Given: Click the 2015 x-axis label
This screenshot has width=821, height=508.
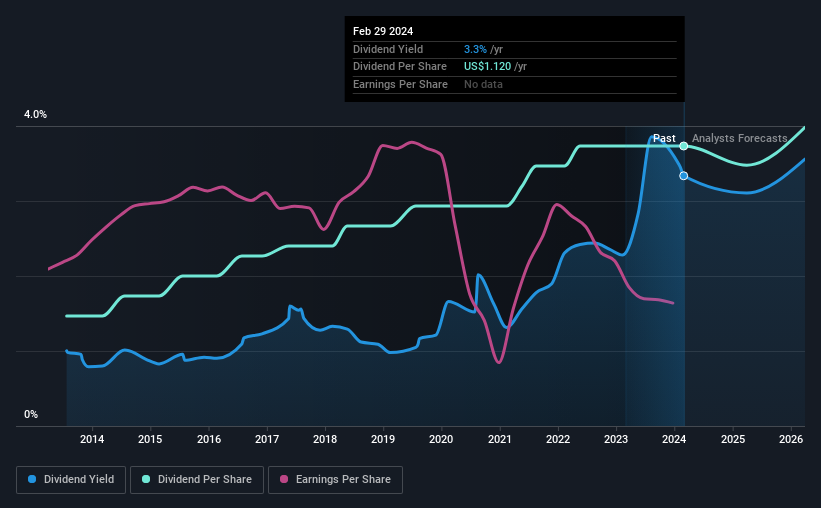Looking at the screenshot, I should [x=150, y=439].
